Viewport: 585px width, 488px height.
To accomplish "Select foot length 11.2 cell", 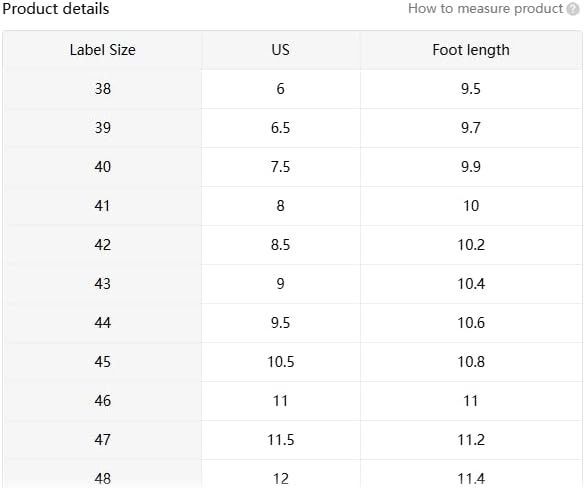I will coord(471,440).
